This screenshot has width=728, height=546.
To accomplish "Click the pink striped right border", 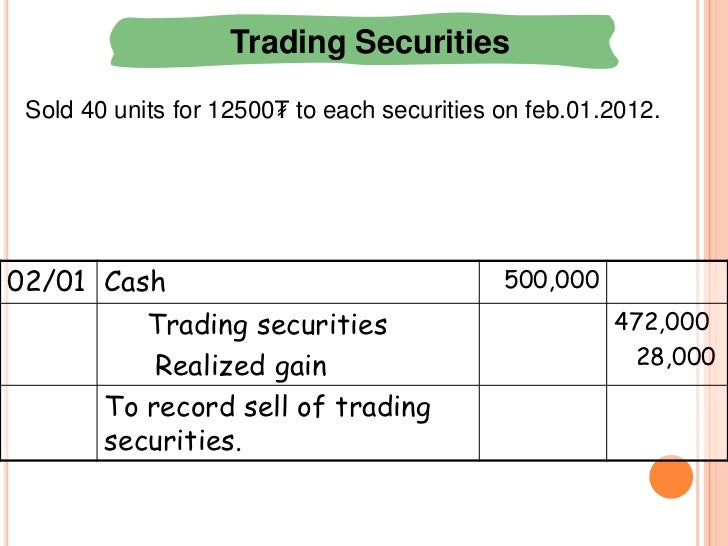I will pyautogui.click(x=713, y=273).
